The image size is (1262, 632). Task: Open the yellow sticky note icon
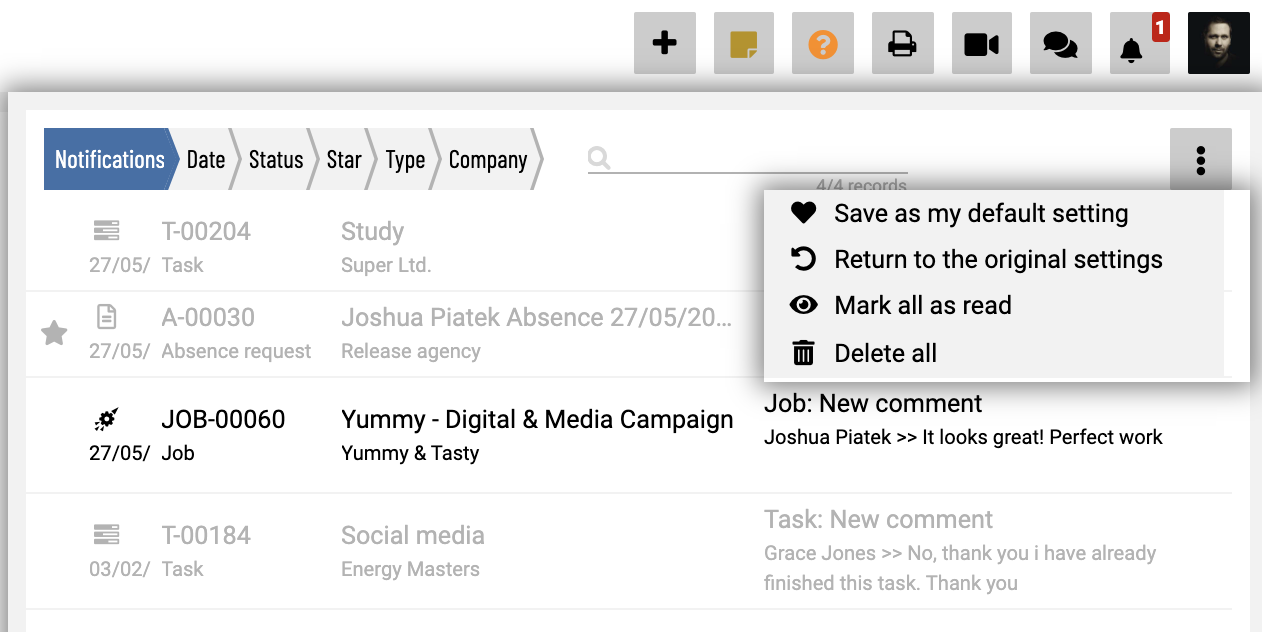(743, 43)
